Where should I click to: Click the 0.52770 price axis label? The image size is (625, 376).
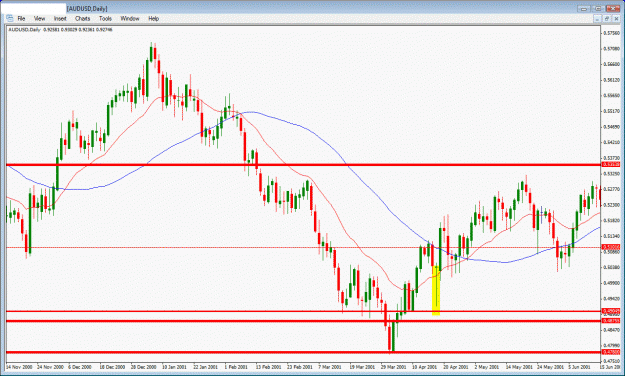611,189
